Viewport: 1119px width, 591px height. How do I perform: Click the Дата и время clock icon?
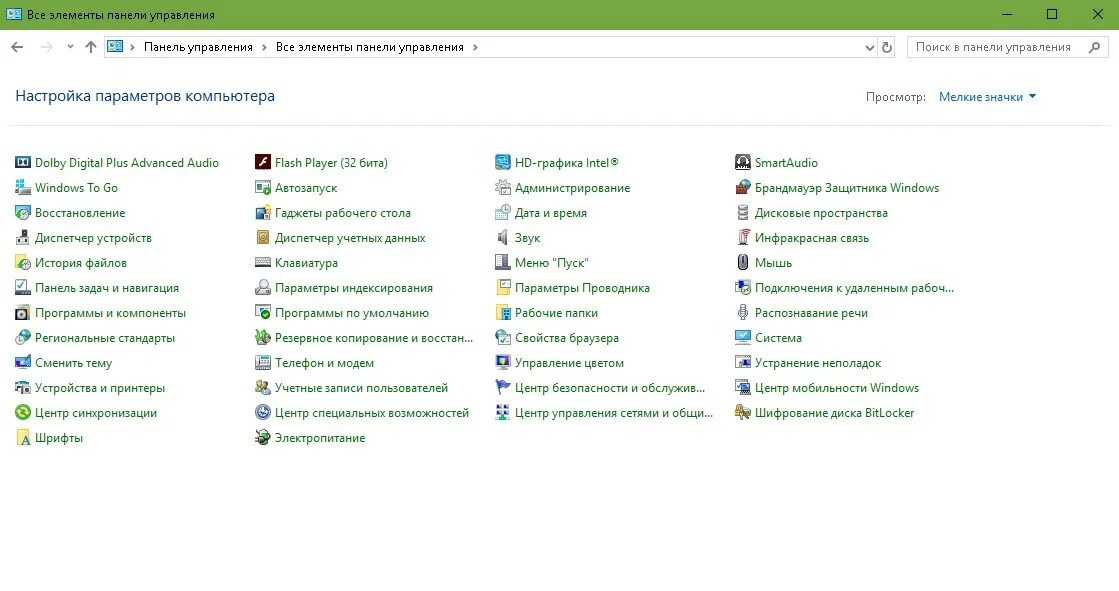tap(503, 213)
